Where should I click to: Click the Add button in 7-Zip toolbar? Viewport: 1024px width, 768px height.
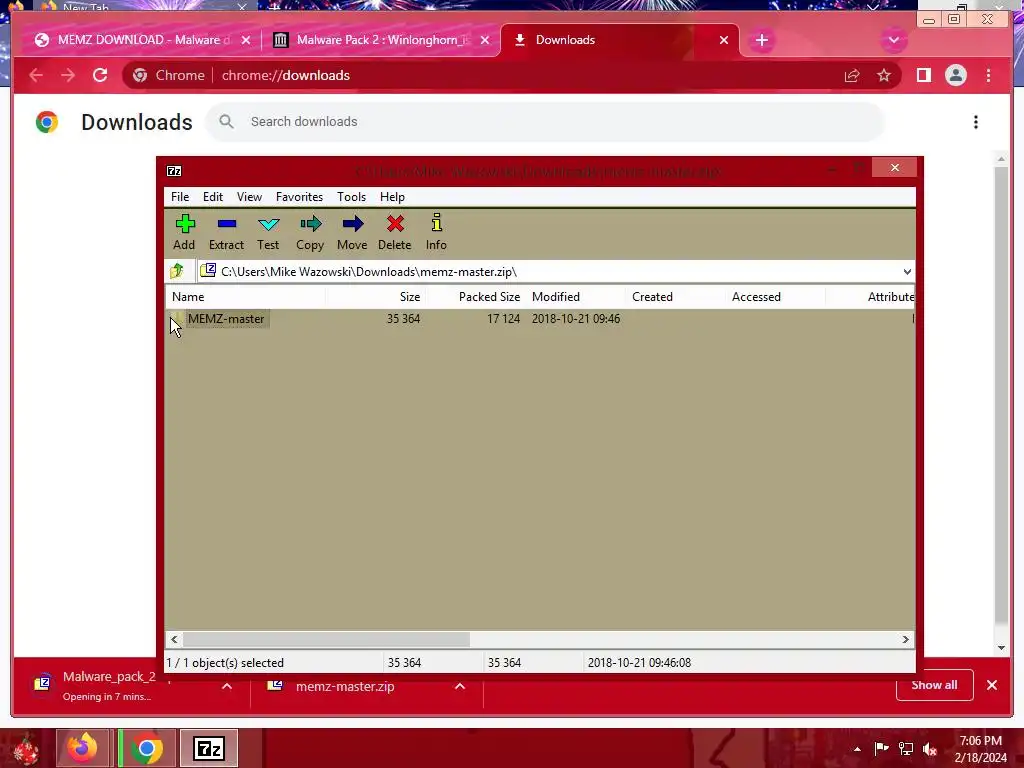184,232
